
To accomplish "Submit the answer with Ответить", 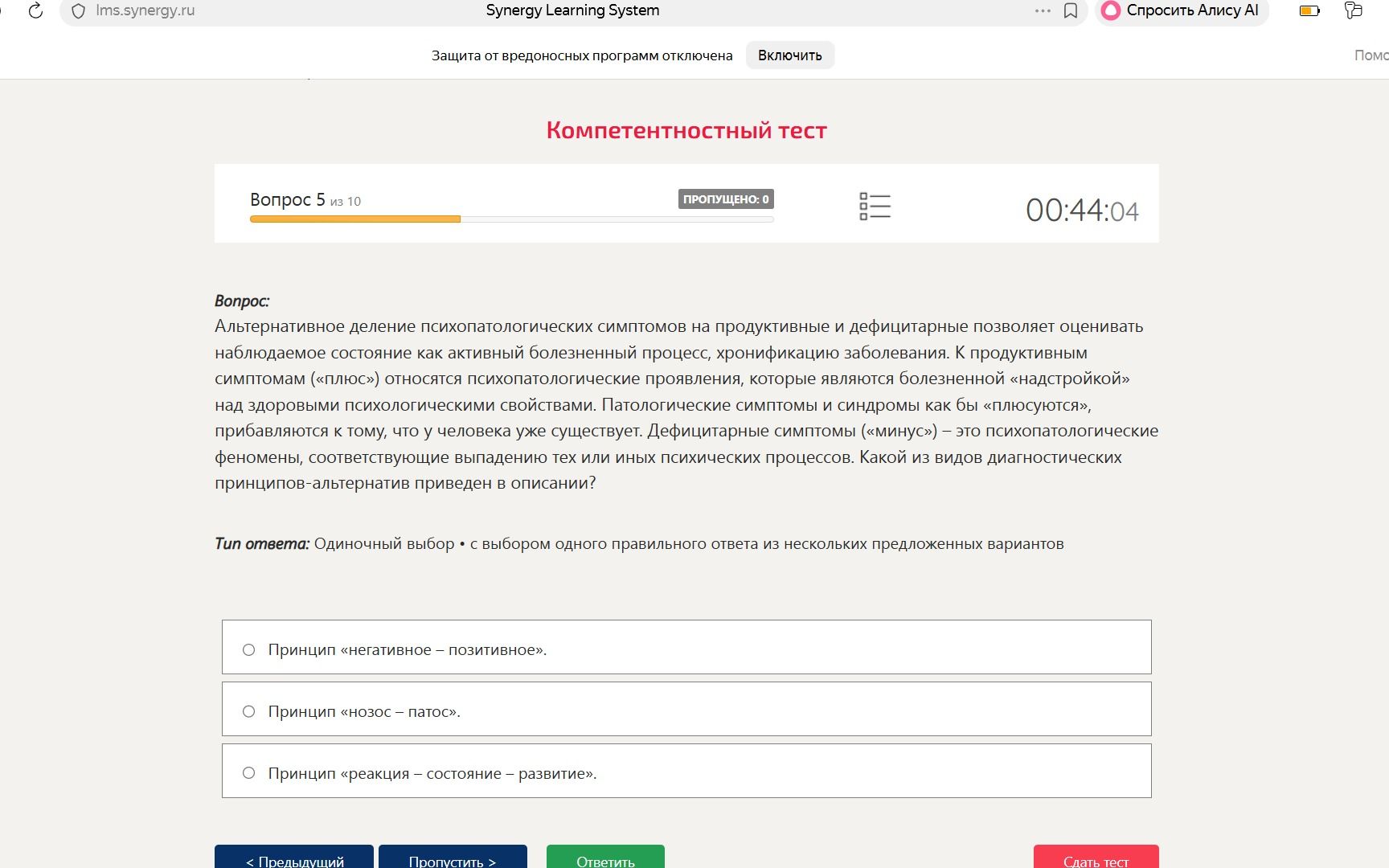I will point(605,858).
